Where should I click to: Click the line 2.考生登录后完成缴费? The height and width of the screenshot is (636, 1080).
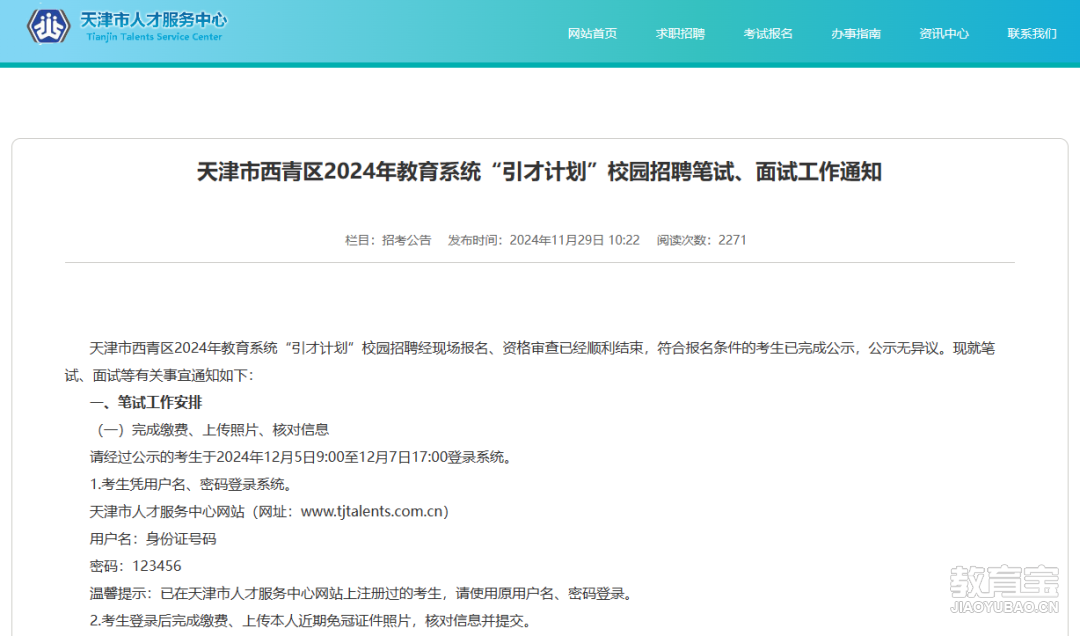click(x=313, y=621)
